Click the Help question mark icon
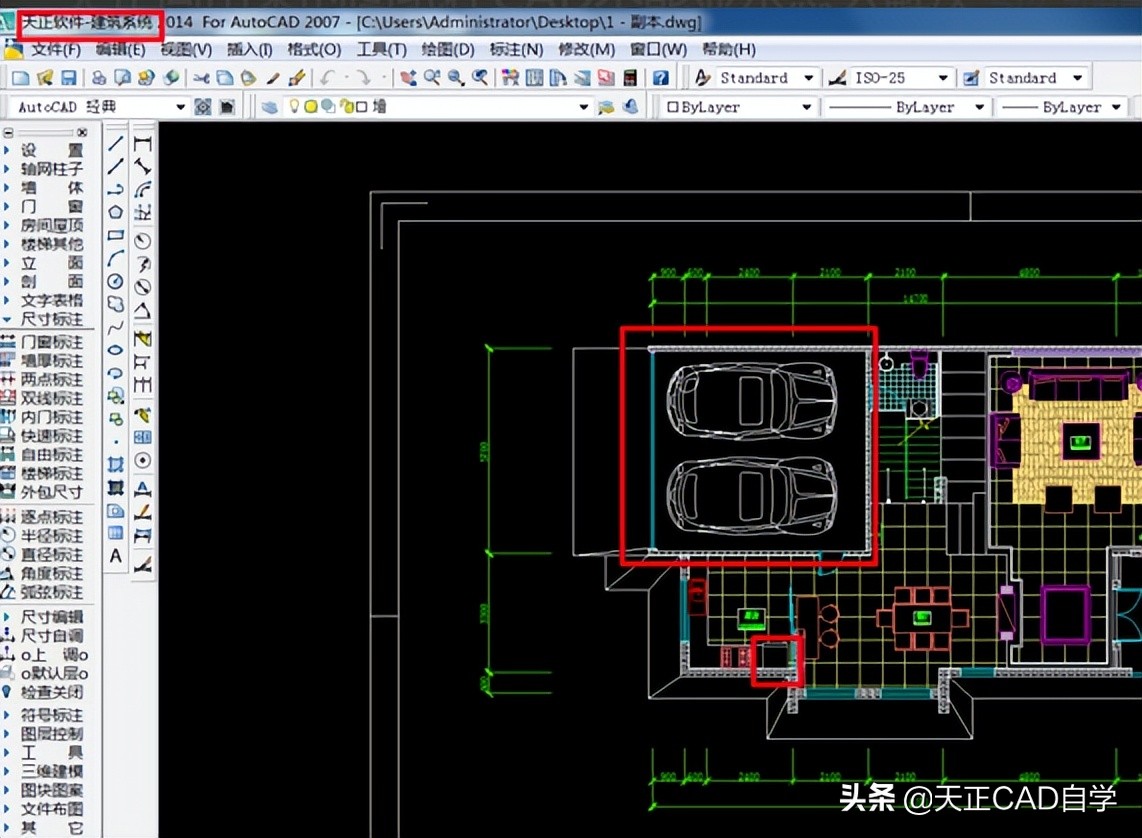 (x=660, y=78)
